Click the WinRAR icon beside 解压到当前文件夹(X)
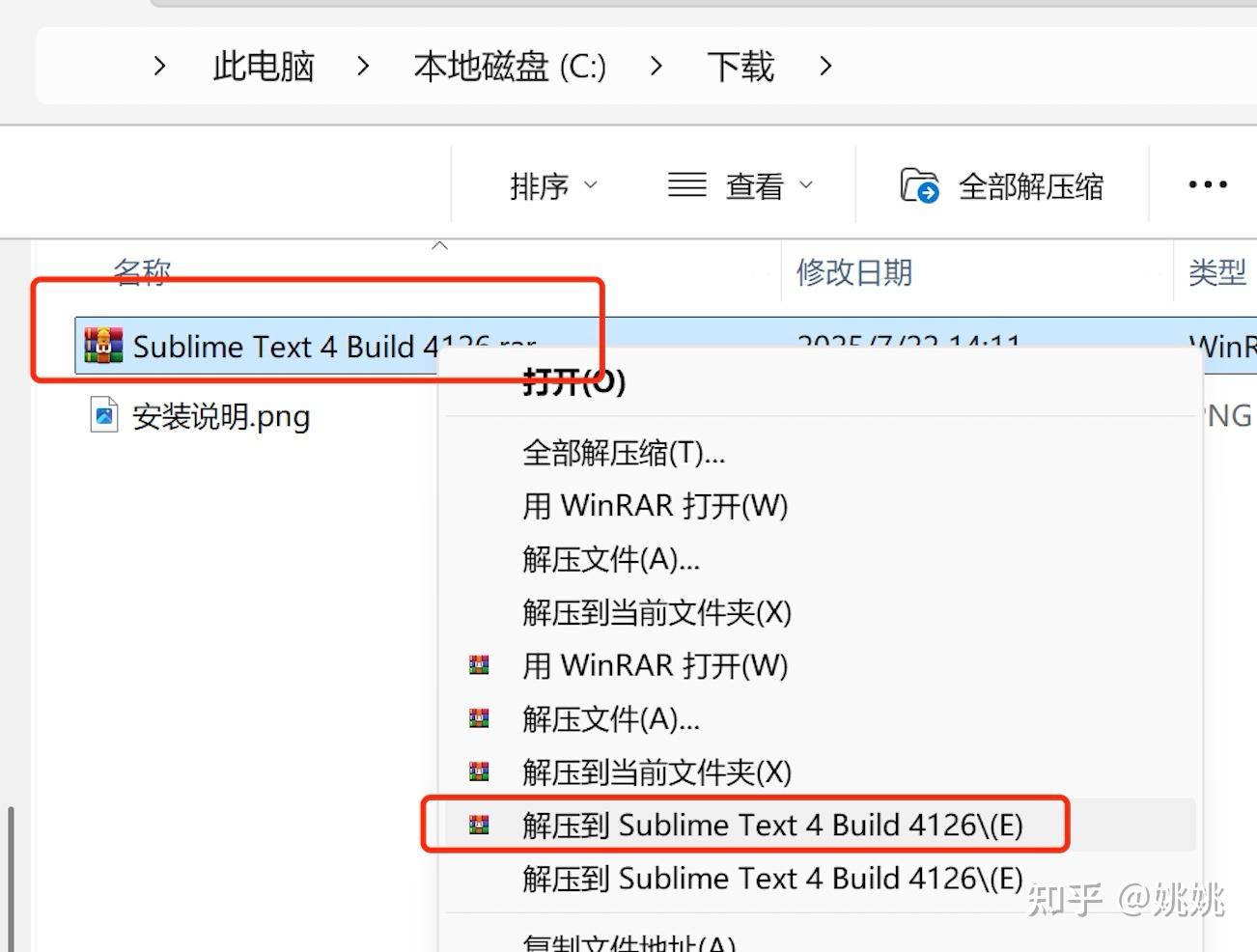1257x952 pixels. point(478,771)
